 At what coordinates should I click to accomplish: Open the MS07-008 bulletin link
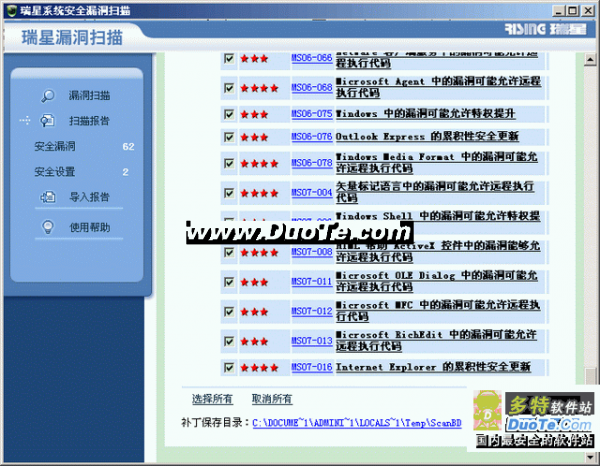(312, 252)
